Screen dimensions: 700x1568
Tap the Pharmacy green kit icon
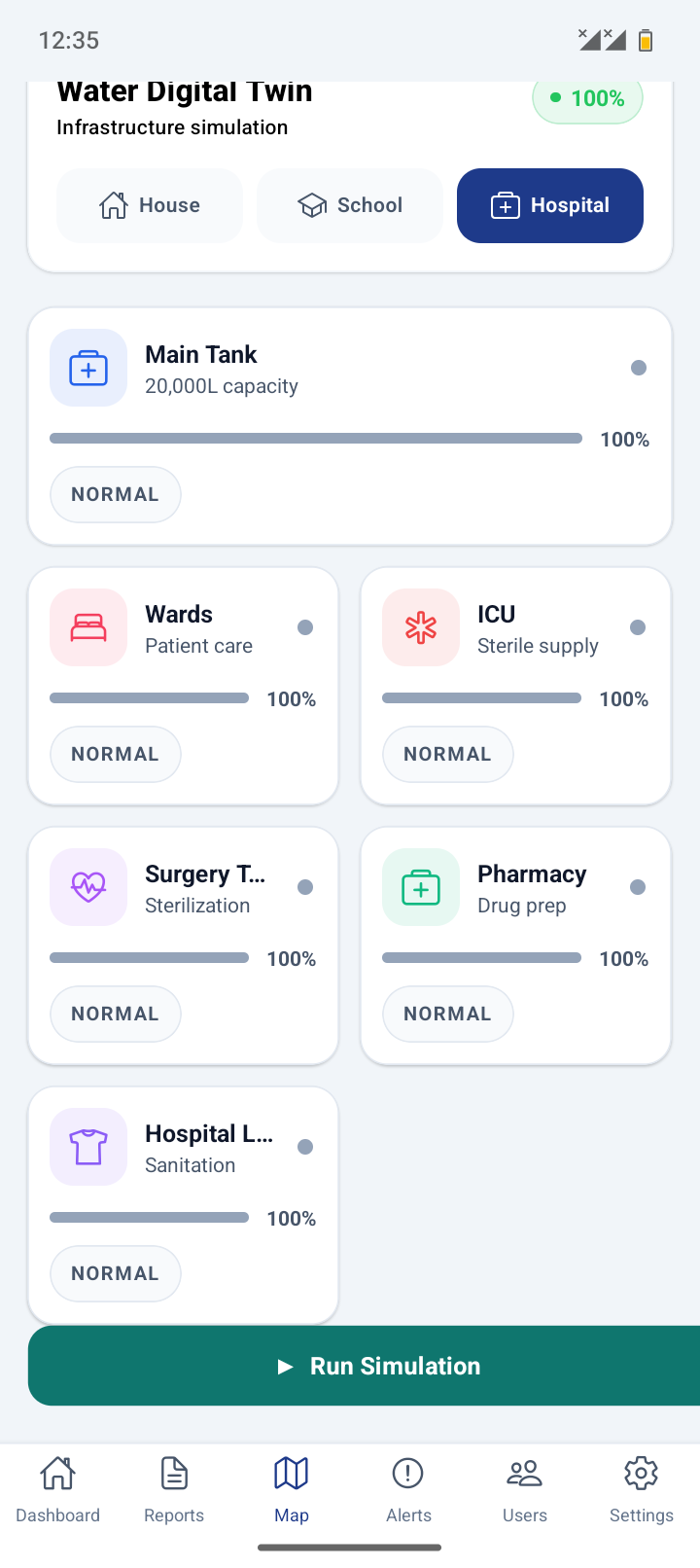(x=421, y=887)
